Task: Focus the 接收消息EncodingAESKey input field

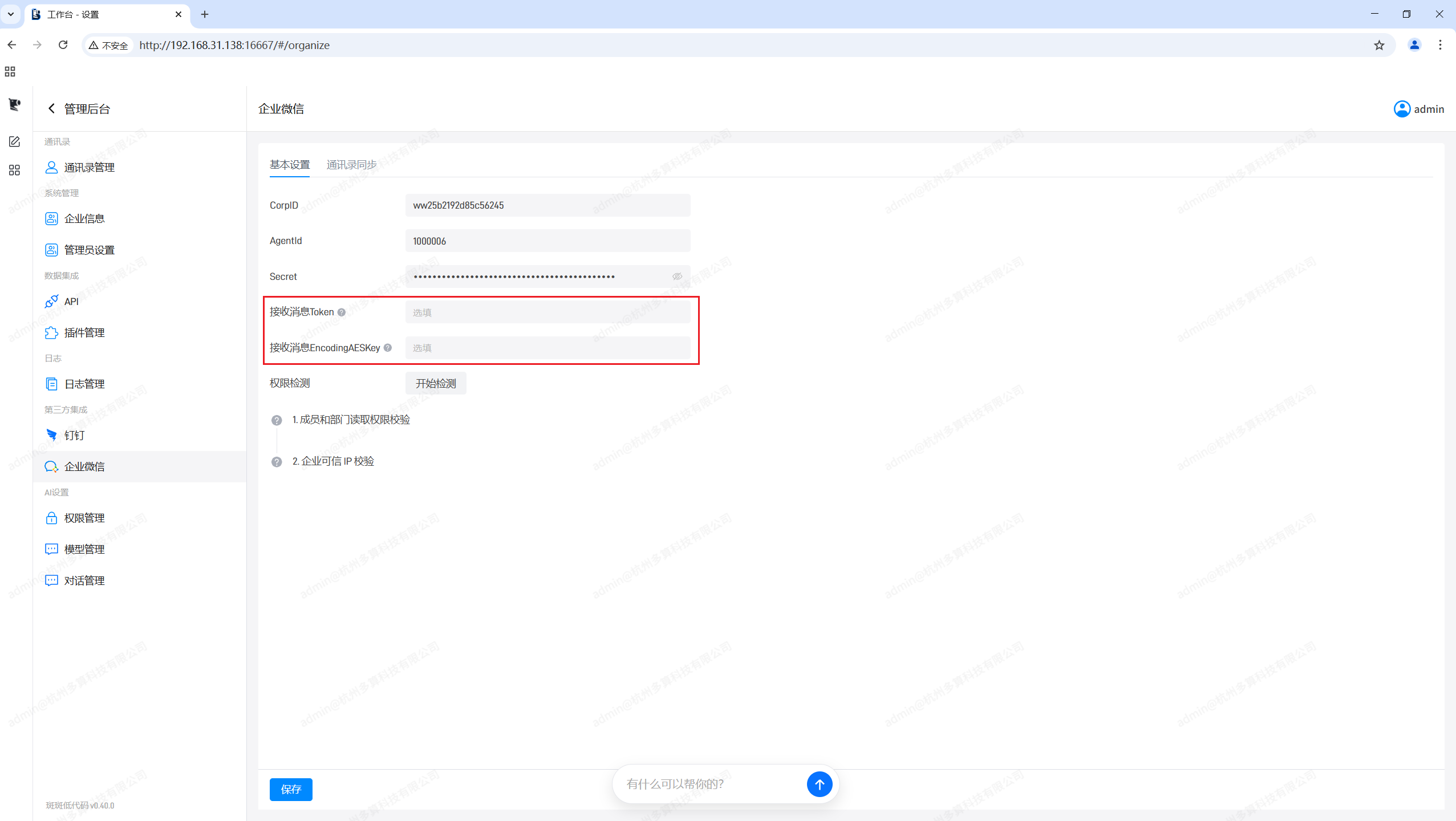Action: [547, 348]
